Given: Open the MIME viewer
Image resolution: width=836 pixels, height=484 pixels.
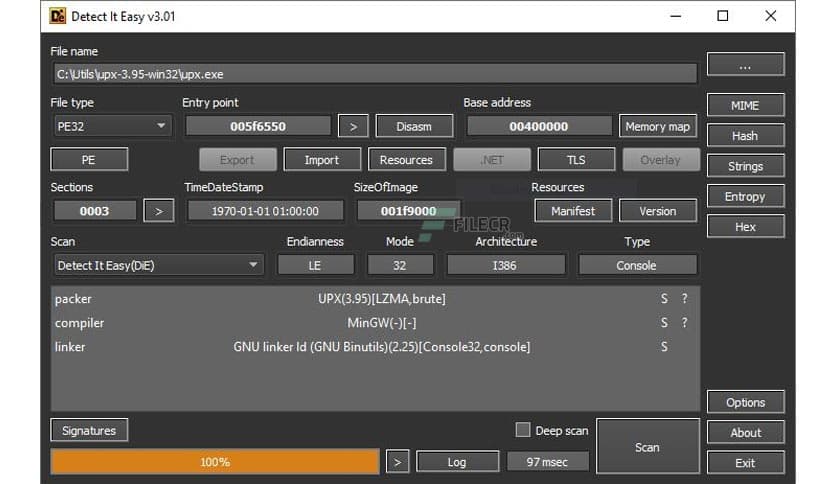Looking at the screenshot, I should [745, 106].
